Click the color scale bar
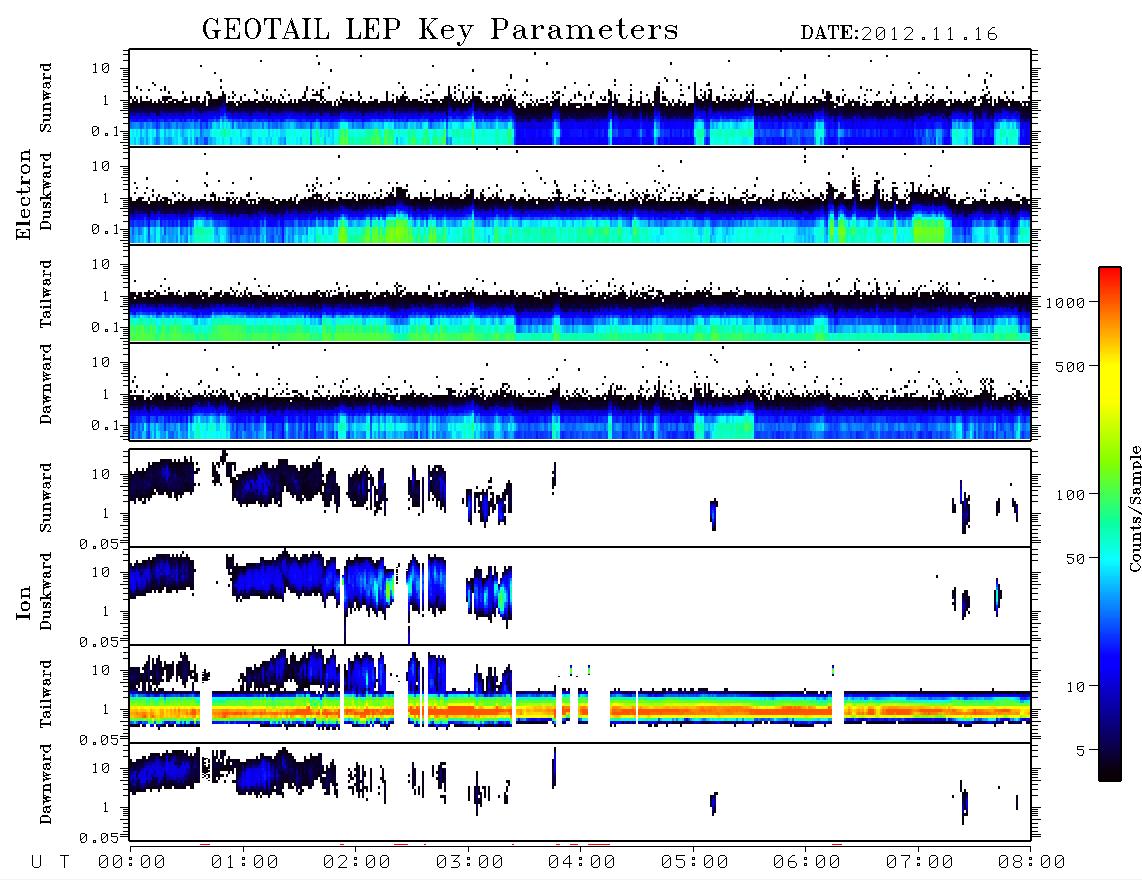 pyautogui.click(x=1109, y=524)
